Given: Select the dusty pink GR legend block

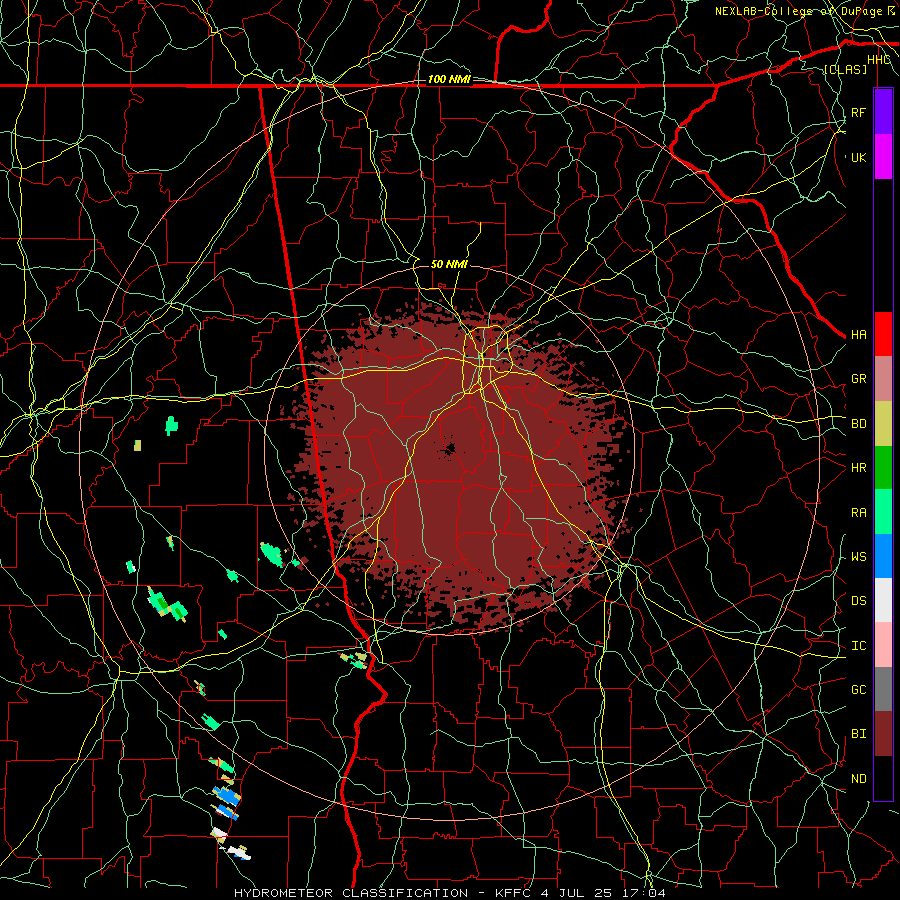Looking at the screenshot, I should click(x=883, y=378).
